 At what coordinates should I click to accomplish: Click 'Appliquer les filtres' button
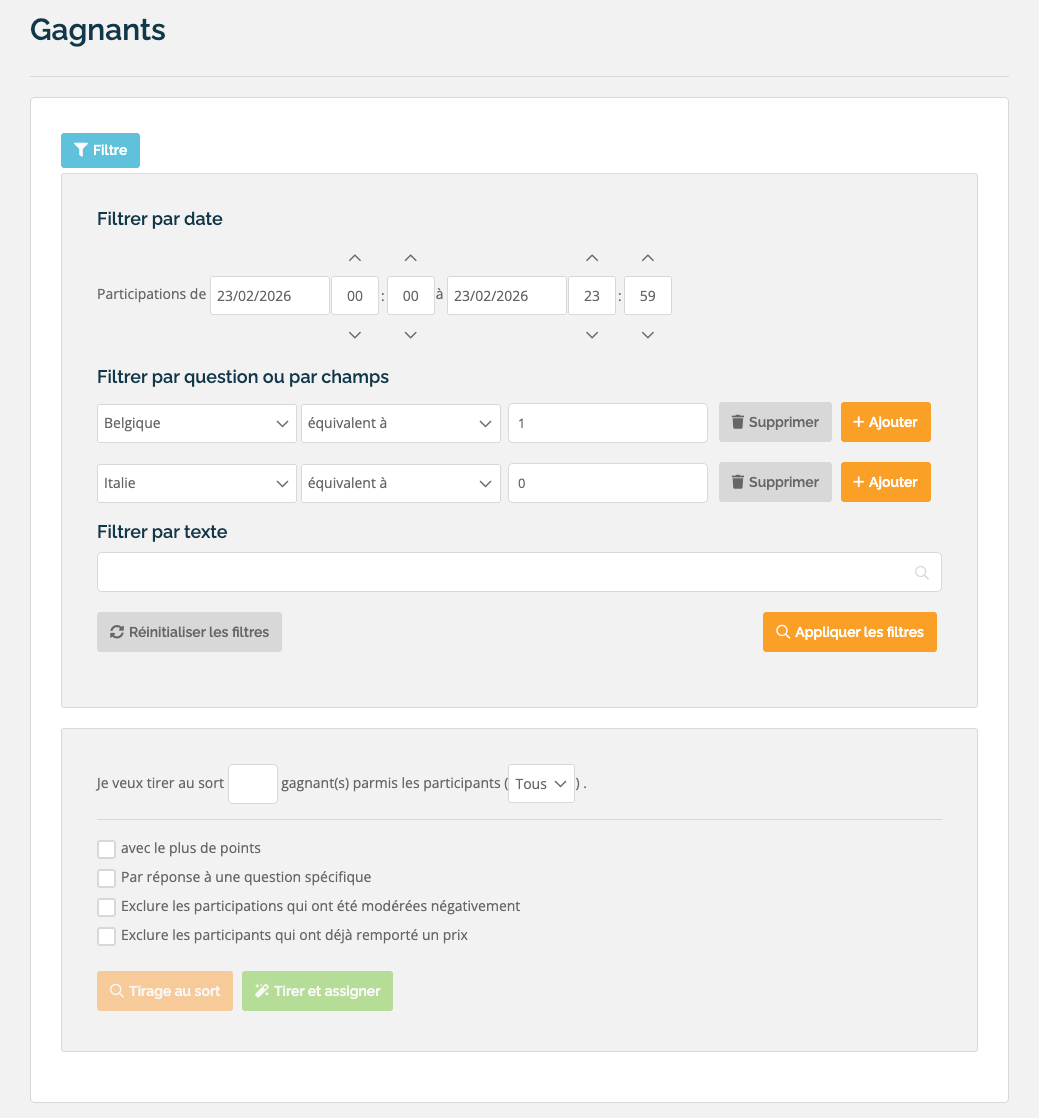[850, 632]
